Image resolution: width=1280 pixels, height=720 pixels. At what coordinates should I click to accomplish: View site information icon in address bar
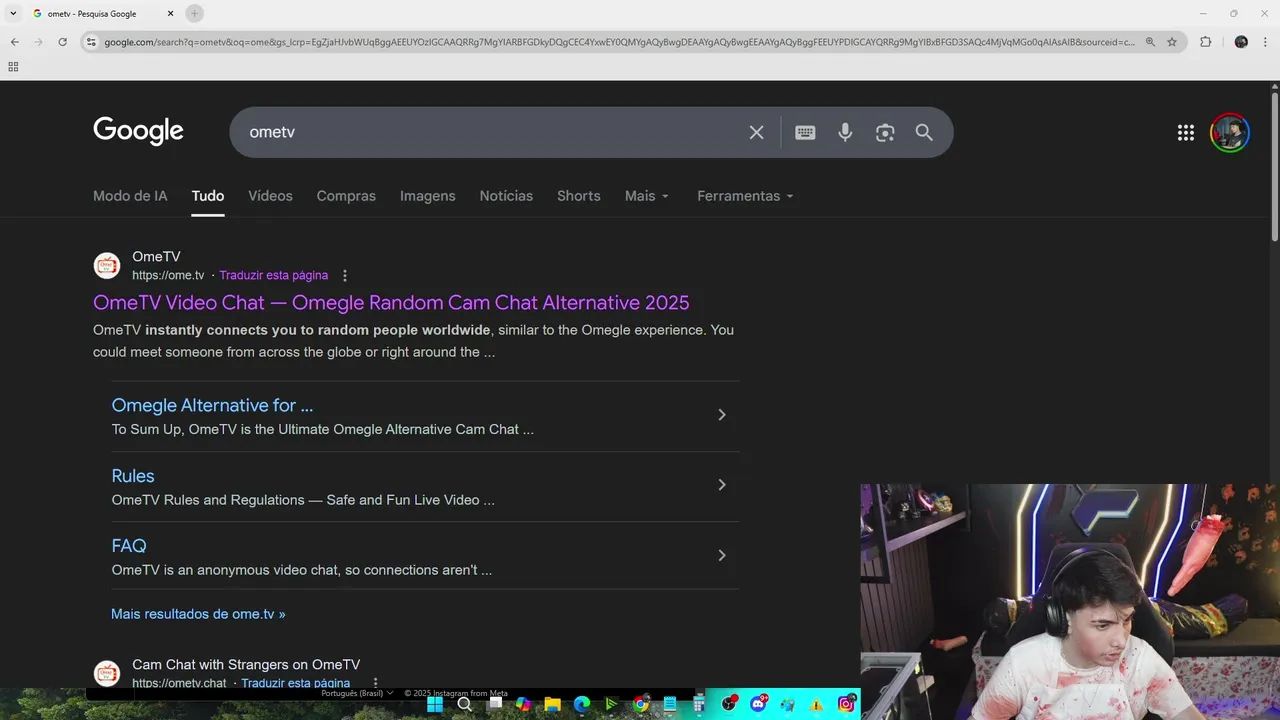click(x=91, y=42)
